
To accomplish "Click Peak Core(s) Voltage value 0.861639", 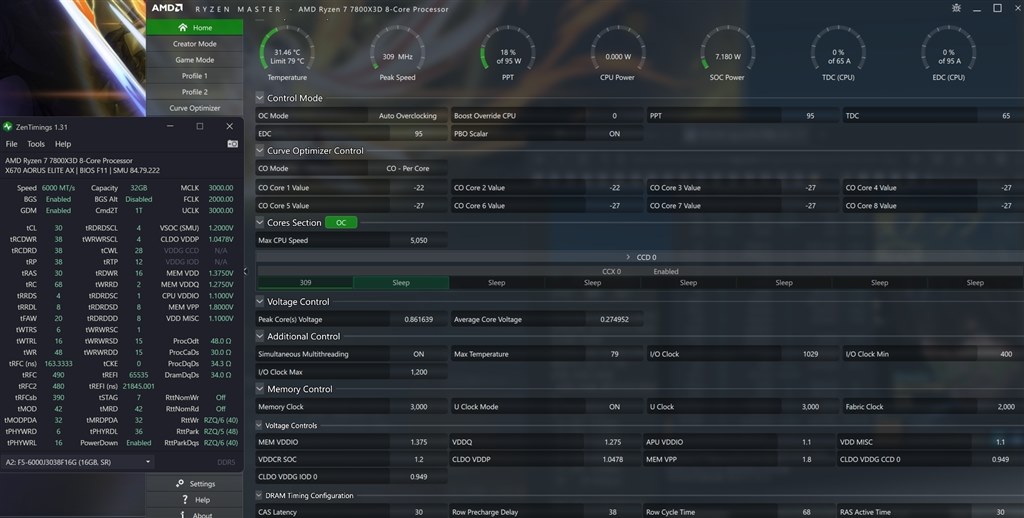I will pos(419,319).
